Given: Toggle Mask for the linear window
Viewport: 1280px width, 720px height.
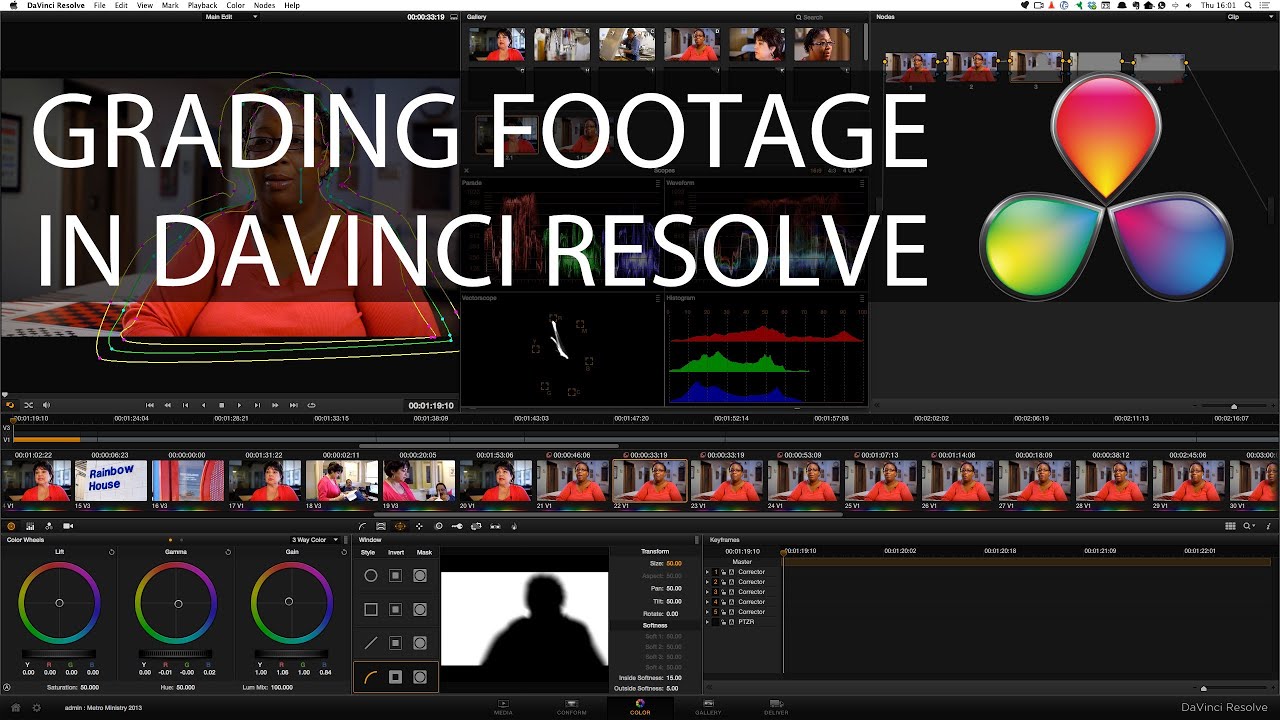Looking at the screenshot, I should point(420,609).
